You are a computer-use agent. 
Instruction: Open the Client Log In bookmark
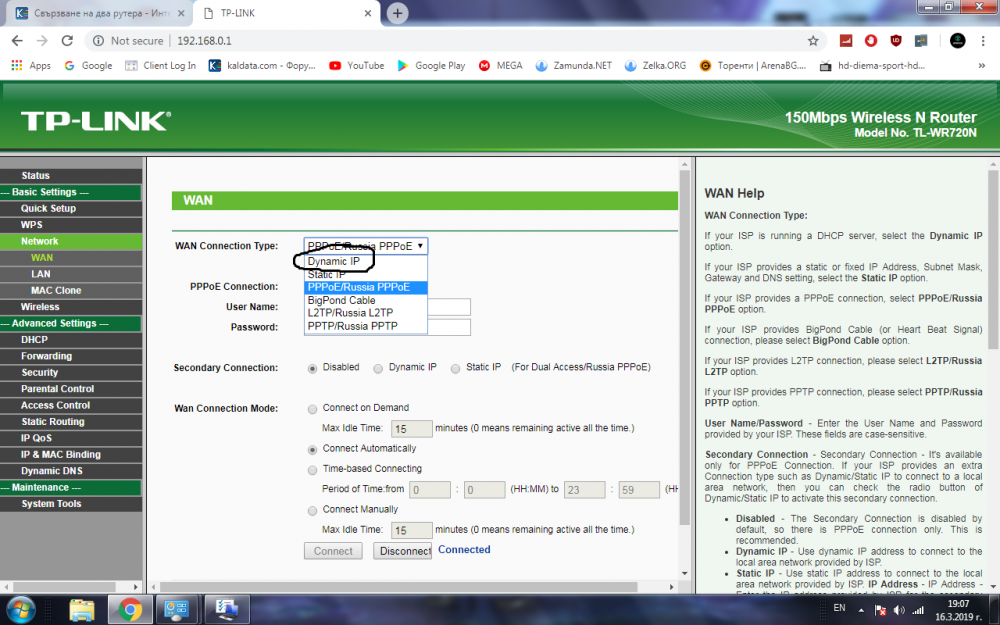tap(161, 65)
